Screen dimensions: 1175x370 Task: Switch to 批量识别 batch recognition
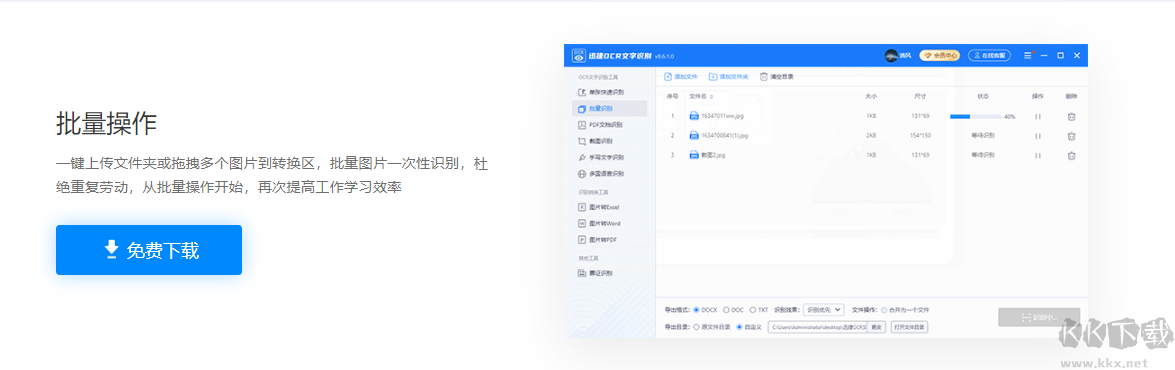click(x=609, y=109)
